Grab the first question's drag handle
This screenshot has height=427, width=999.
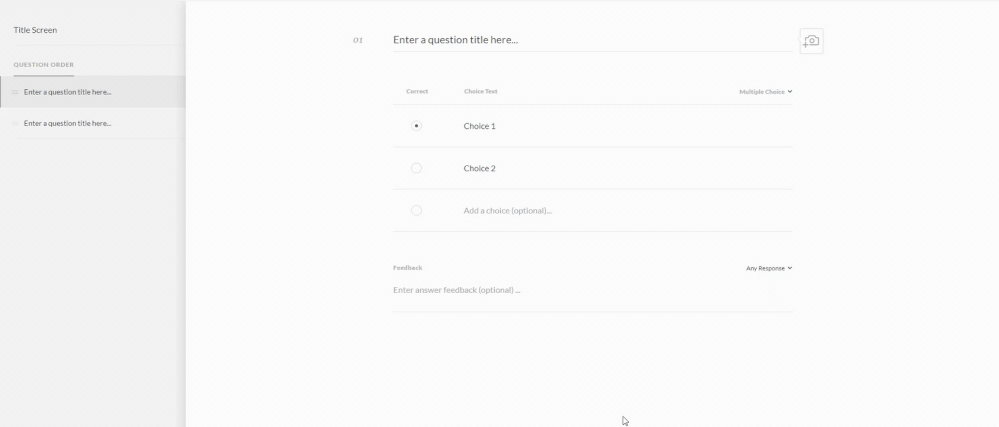(x=15, y=92)
